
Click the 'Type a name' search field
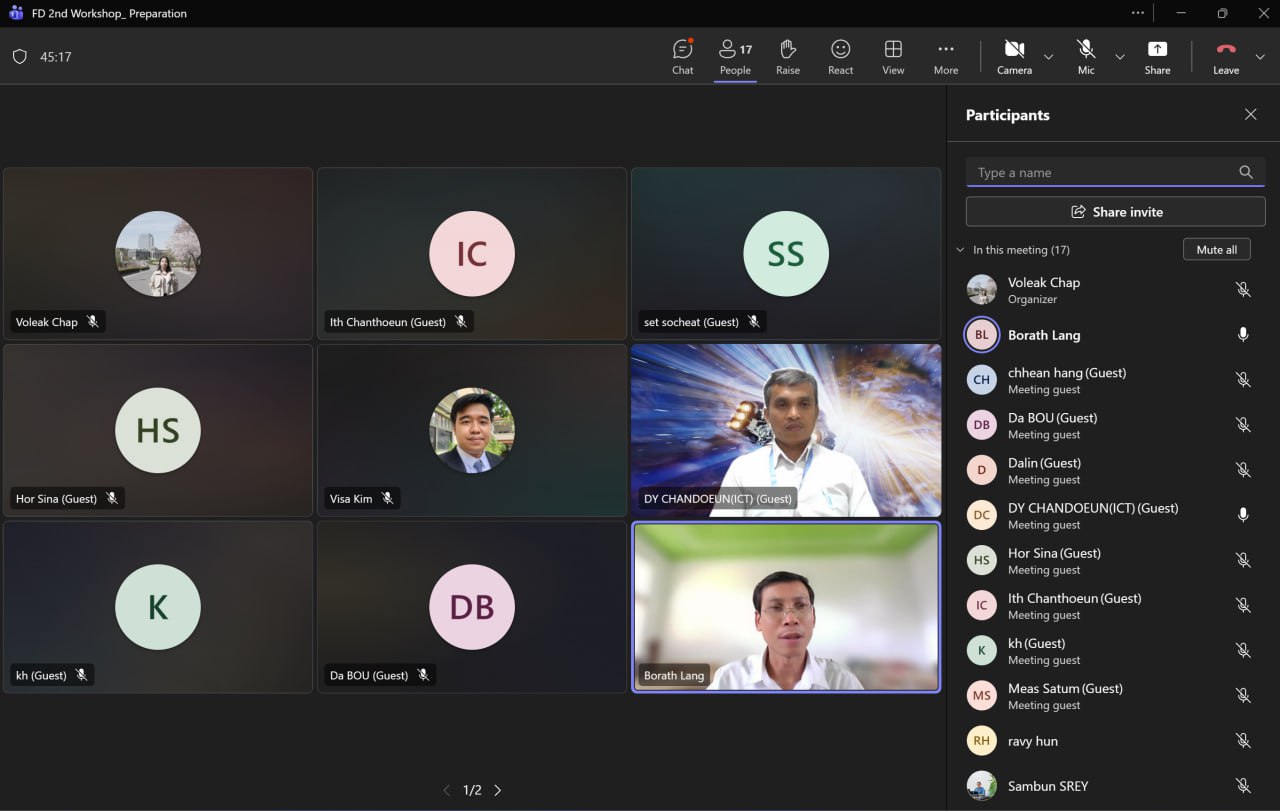[1100, 173]
